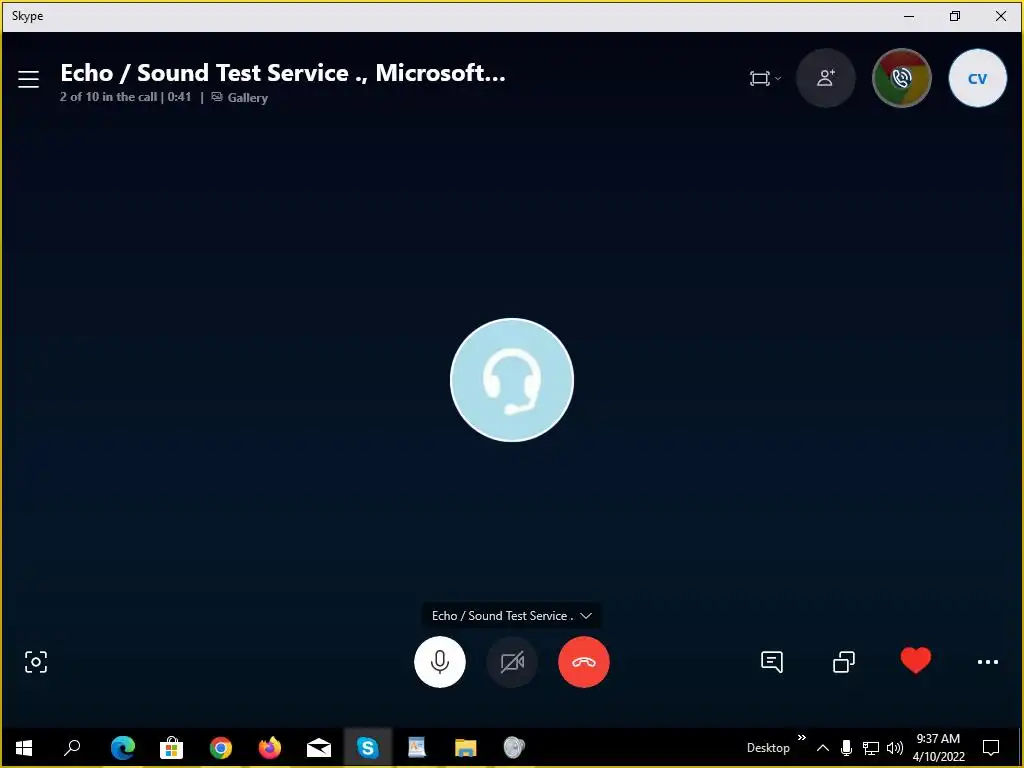The height and width of the screenshot is (768, 1024).
Task: Open the Skype hamburger menu
Action: 28,79
